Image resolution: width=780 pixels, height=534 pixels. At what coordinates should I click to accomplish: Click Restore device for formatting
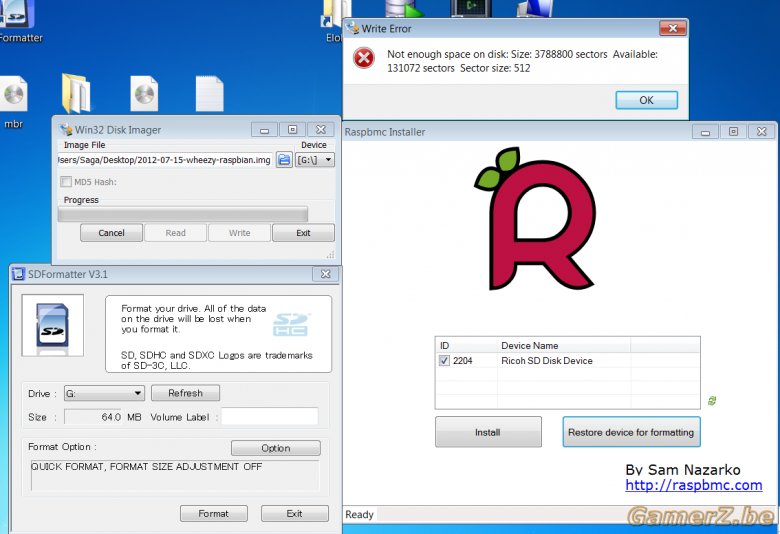pos(631,432)
